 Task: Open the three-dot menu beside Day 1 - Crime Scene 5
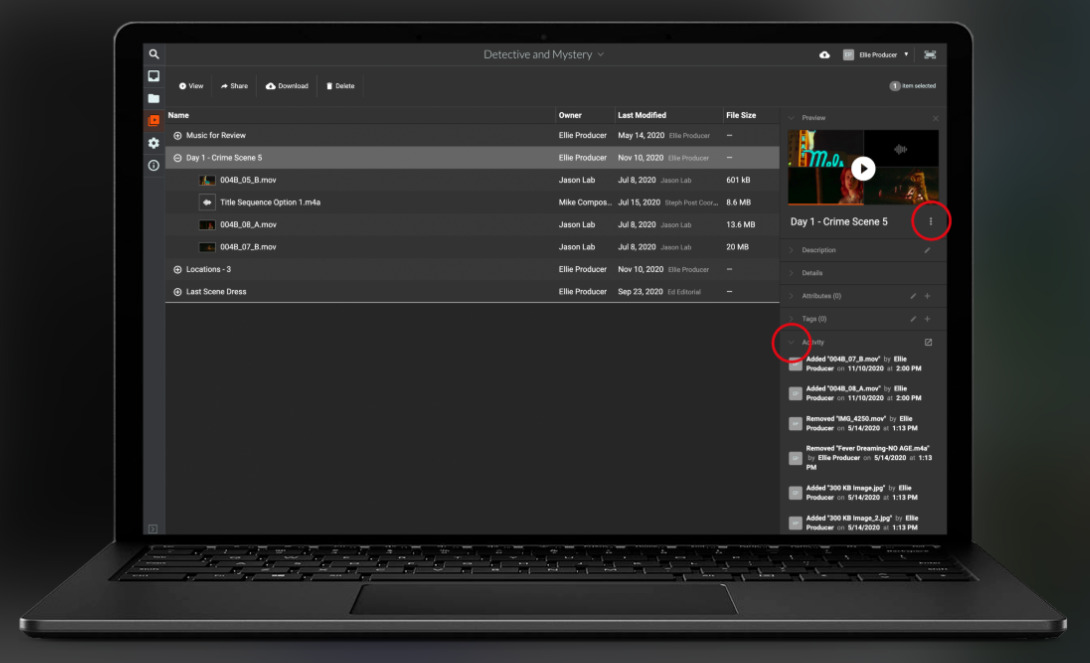point(931,222)
